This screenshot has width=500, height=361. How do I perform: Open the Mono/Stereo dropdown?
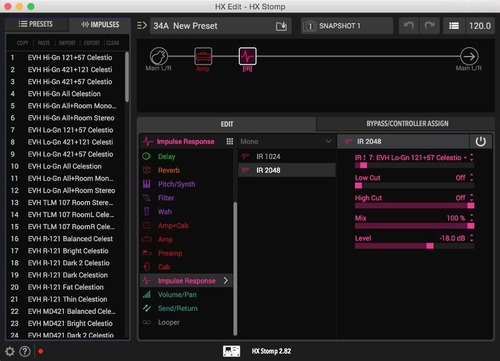pyautogui.click(x=286, y=141)
